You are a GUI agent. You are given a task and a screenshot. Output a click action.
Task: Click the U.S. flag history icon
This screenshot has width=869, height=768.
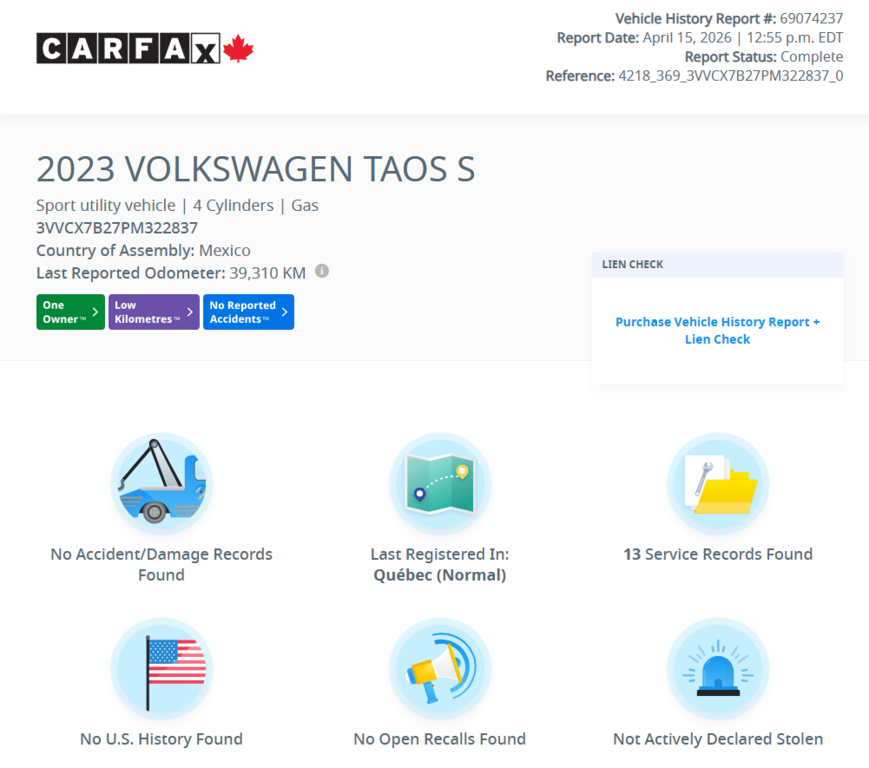tap(161, 668)
